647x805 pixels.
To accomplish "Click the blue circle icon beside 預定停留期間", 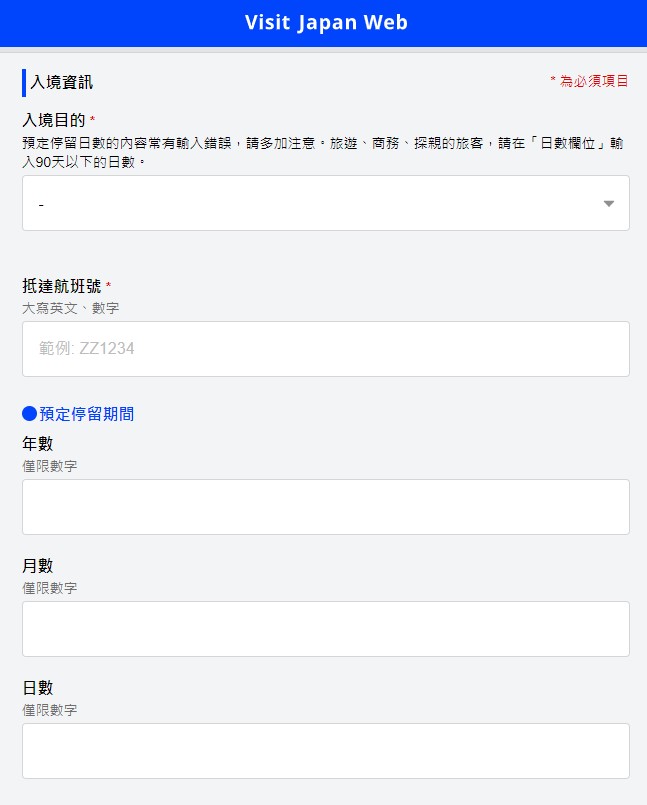I will click(29, 414).
